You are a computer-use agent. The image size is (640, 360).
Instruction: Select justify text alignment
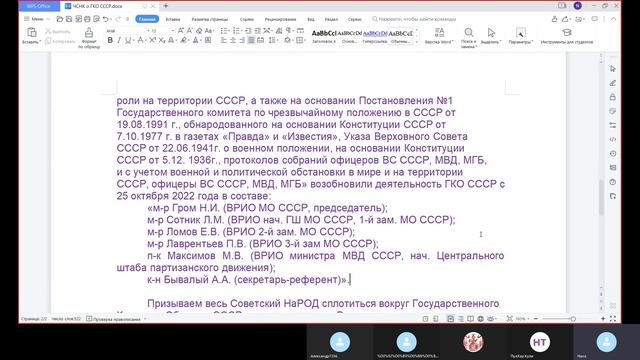pos(251,40)
